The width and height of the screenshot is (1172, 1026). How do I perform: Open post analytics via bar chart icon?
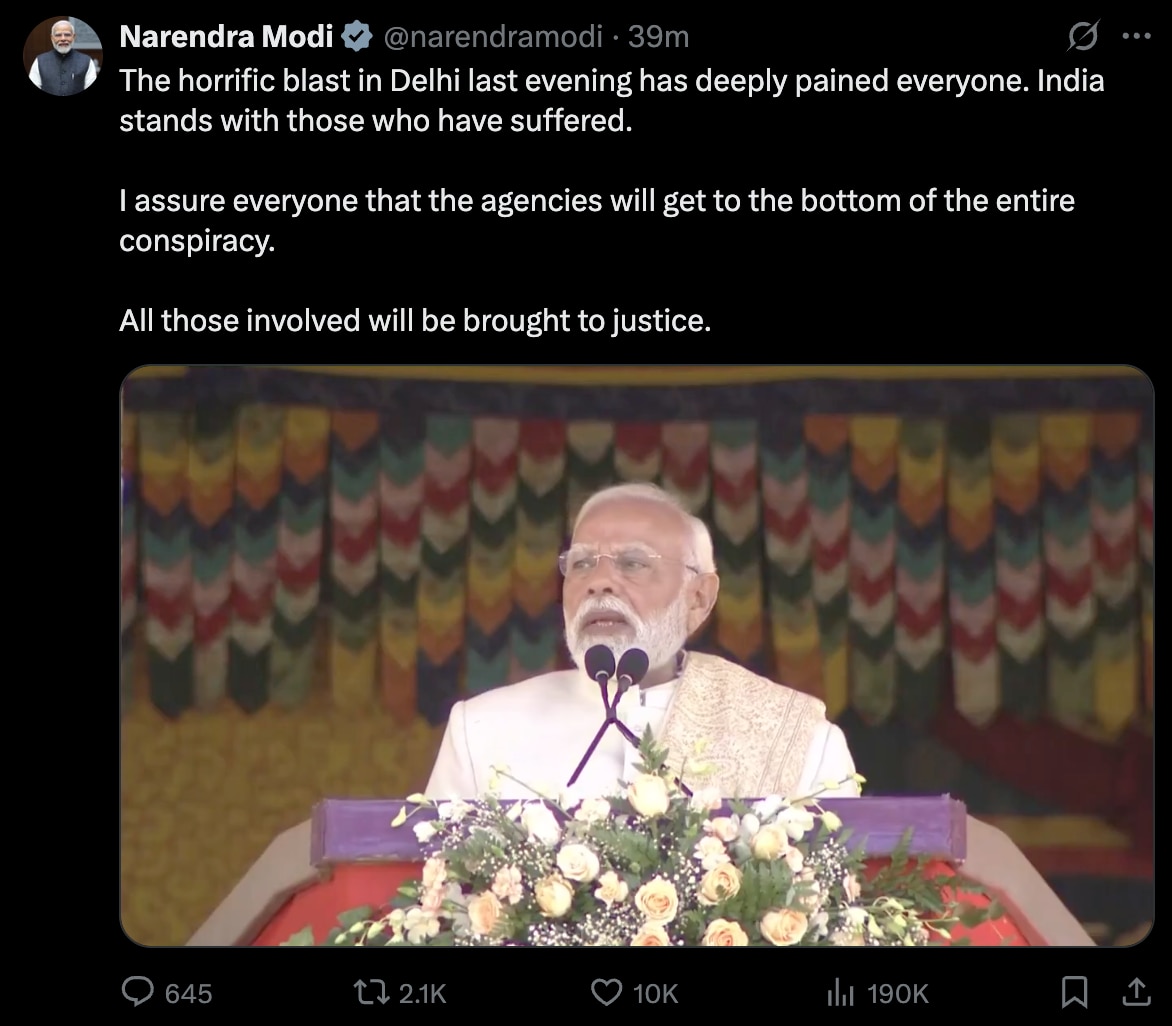point(840,993)
